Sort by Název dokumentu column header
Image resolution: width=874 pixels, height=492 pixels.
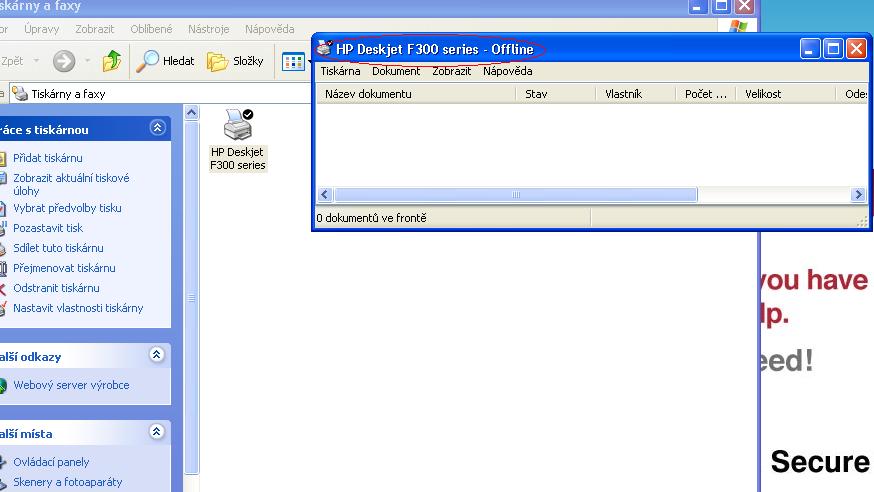(x=416, y=94)
